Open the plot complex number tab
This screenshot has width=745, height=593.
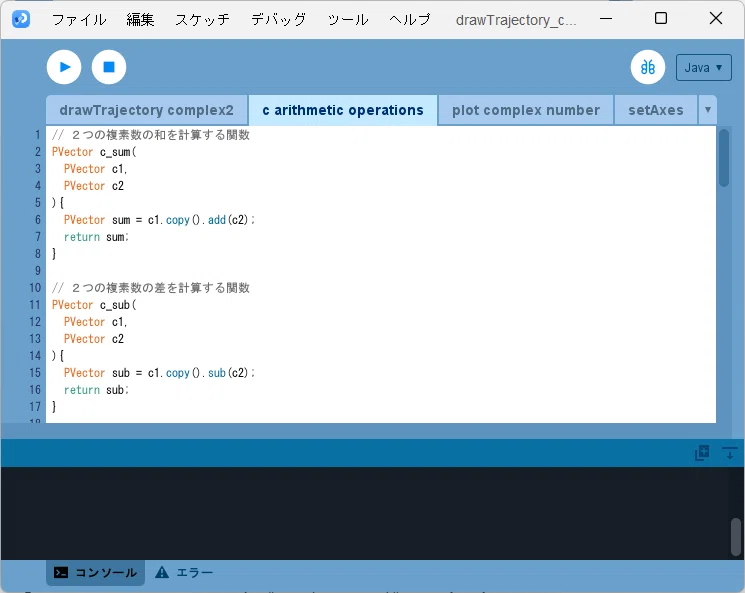click(525, 110)
